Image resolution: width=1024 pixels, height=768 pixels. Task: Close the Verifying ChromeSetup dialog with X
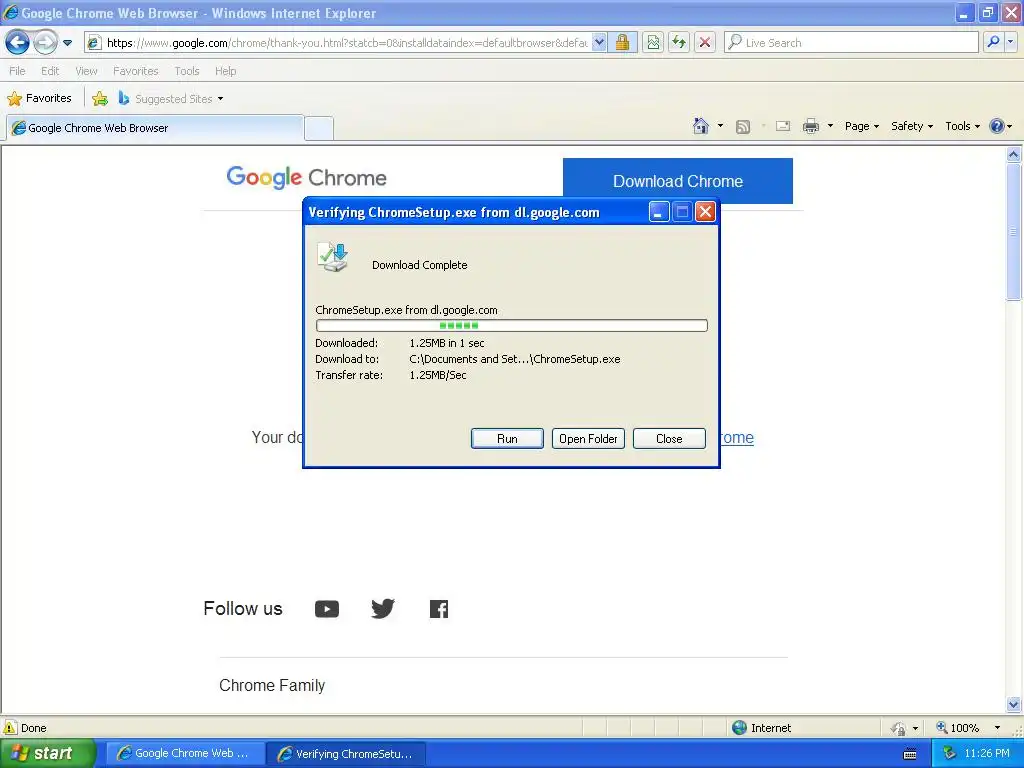point(705,212)
